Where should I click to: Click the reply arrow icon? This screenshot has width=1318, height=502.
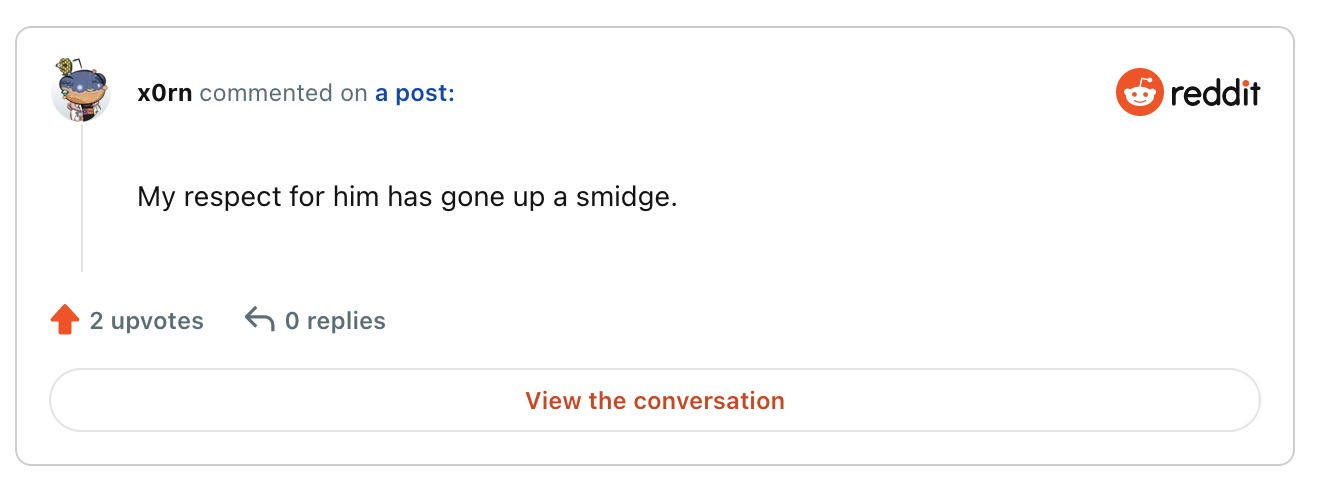(260, 320)
